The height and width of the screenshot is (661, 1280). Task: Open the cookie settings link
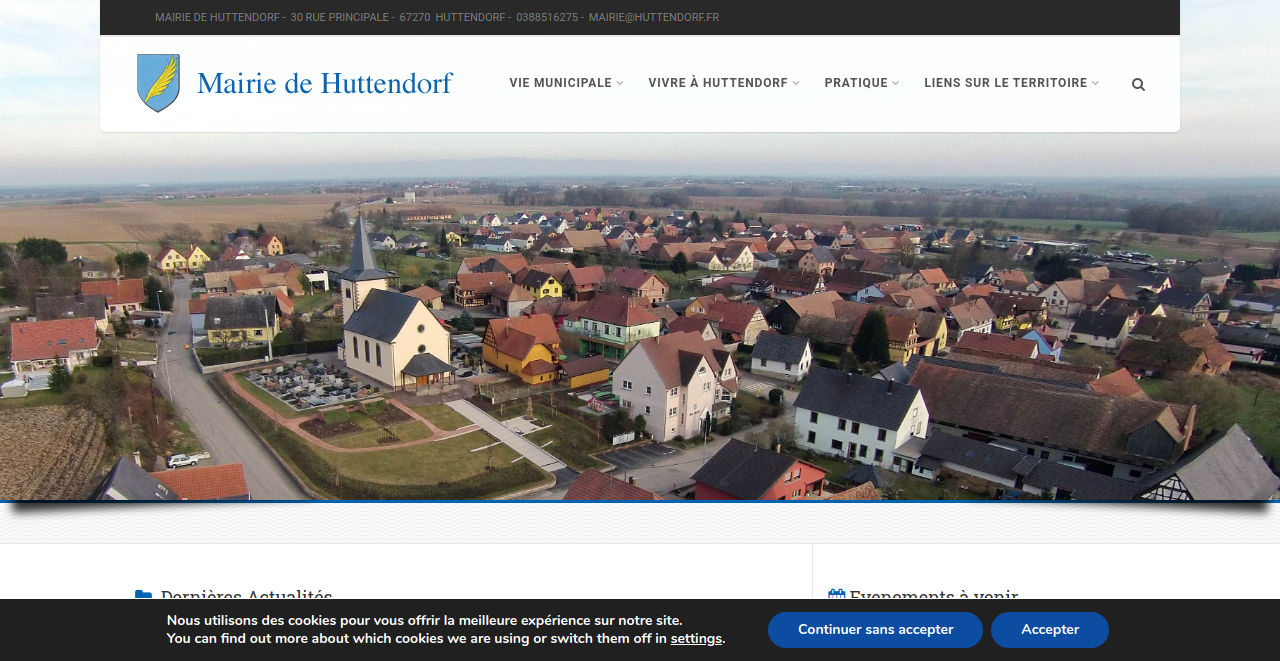(x=696, y=638)
